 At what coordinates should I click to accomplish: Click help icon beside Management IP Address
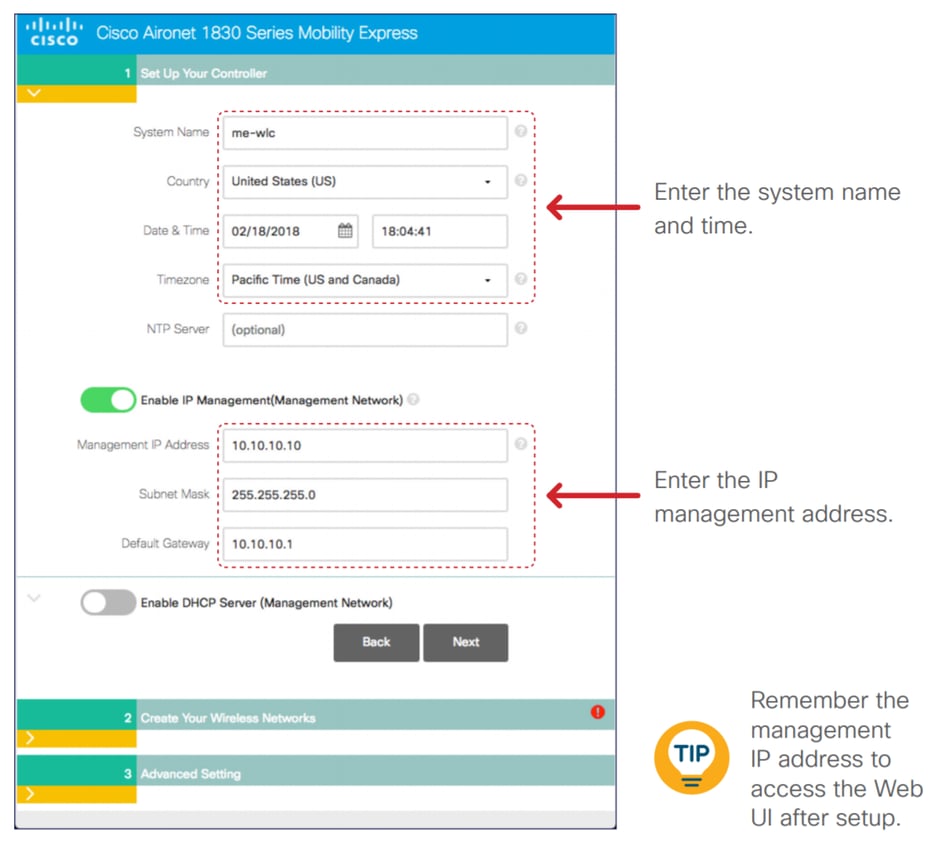point(520,445)
